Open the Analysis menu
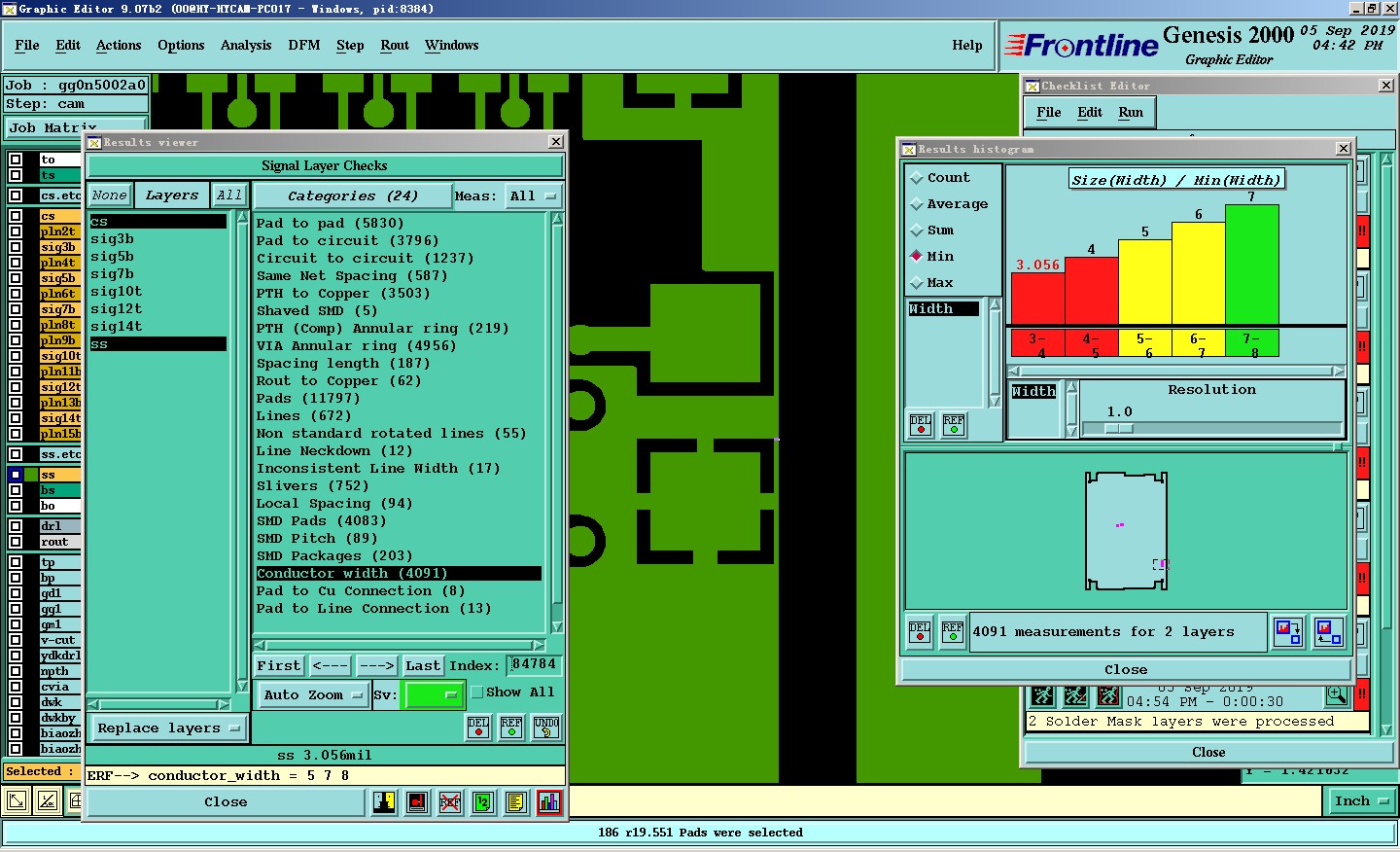 [246, 45]
